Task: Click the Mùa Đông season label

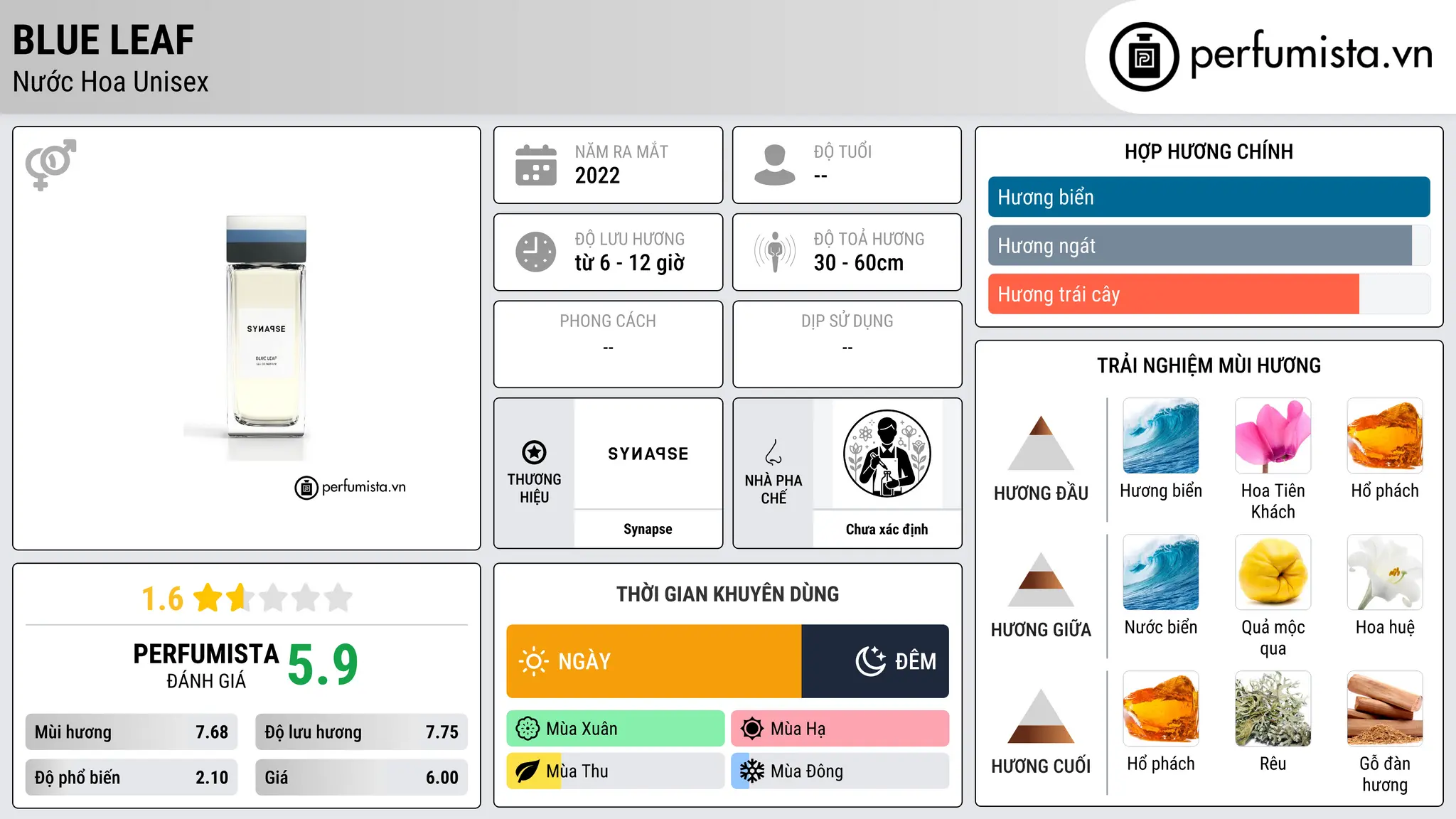Action: click(807, 771)
